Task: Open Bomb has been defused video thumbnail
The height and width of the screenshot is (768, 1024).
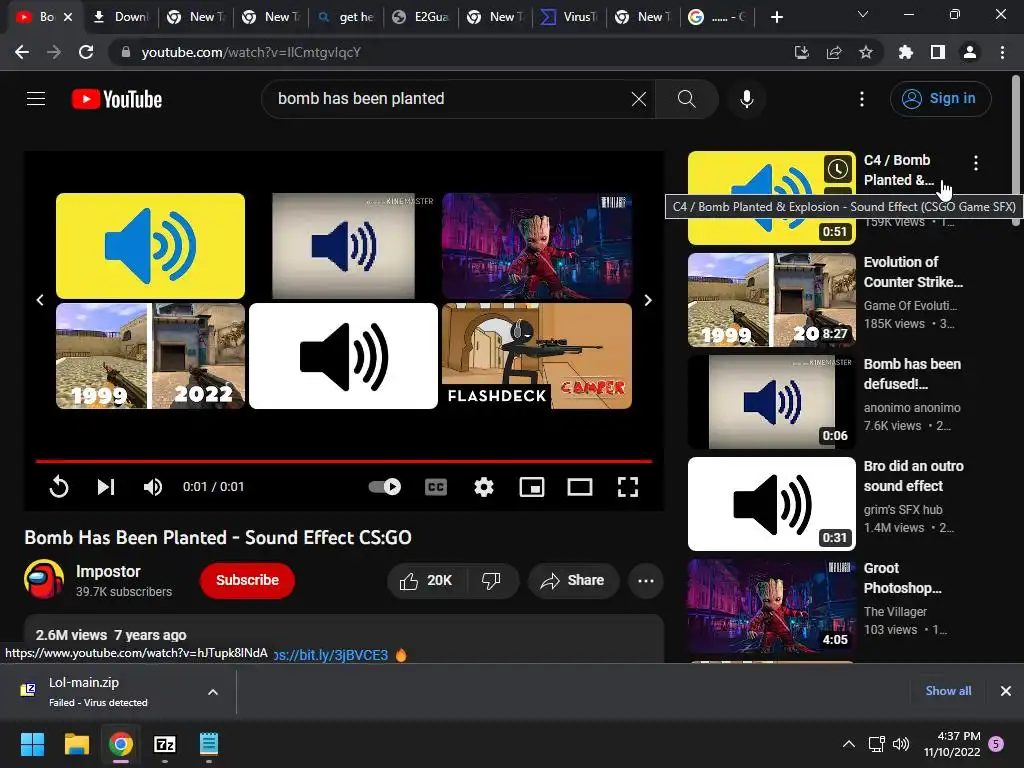Action: point(771,402)
